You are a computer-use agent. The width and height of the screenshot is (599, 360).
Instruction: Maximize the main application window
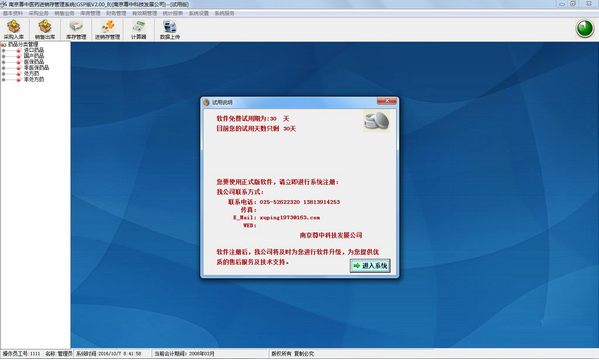(x=573, y=4)
